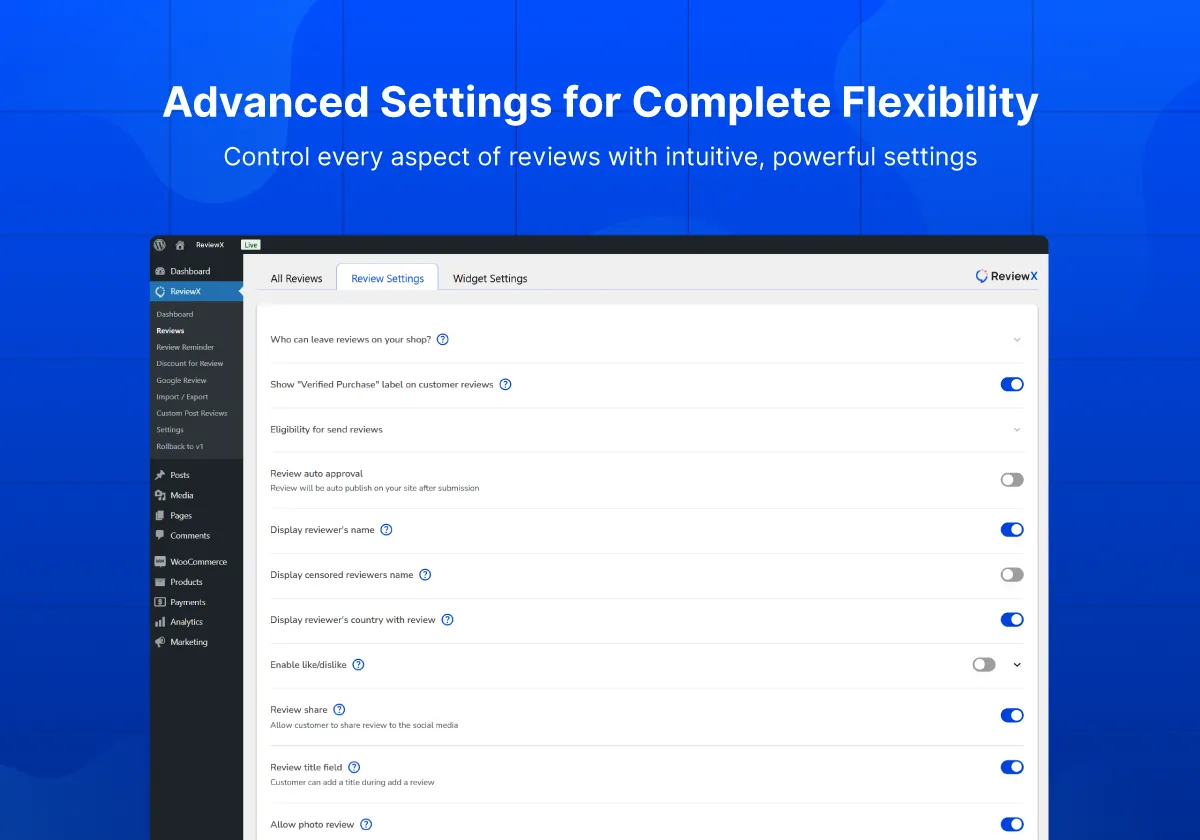Enable the like/dislike toggle
Screen dimensions: 1200x840
[x=984, y=665]
